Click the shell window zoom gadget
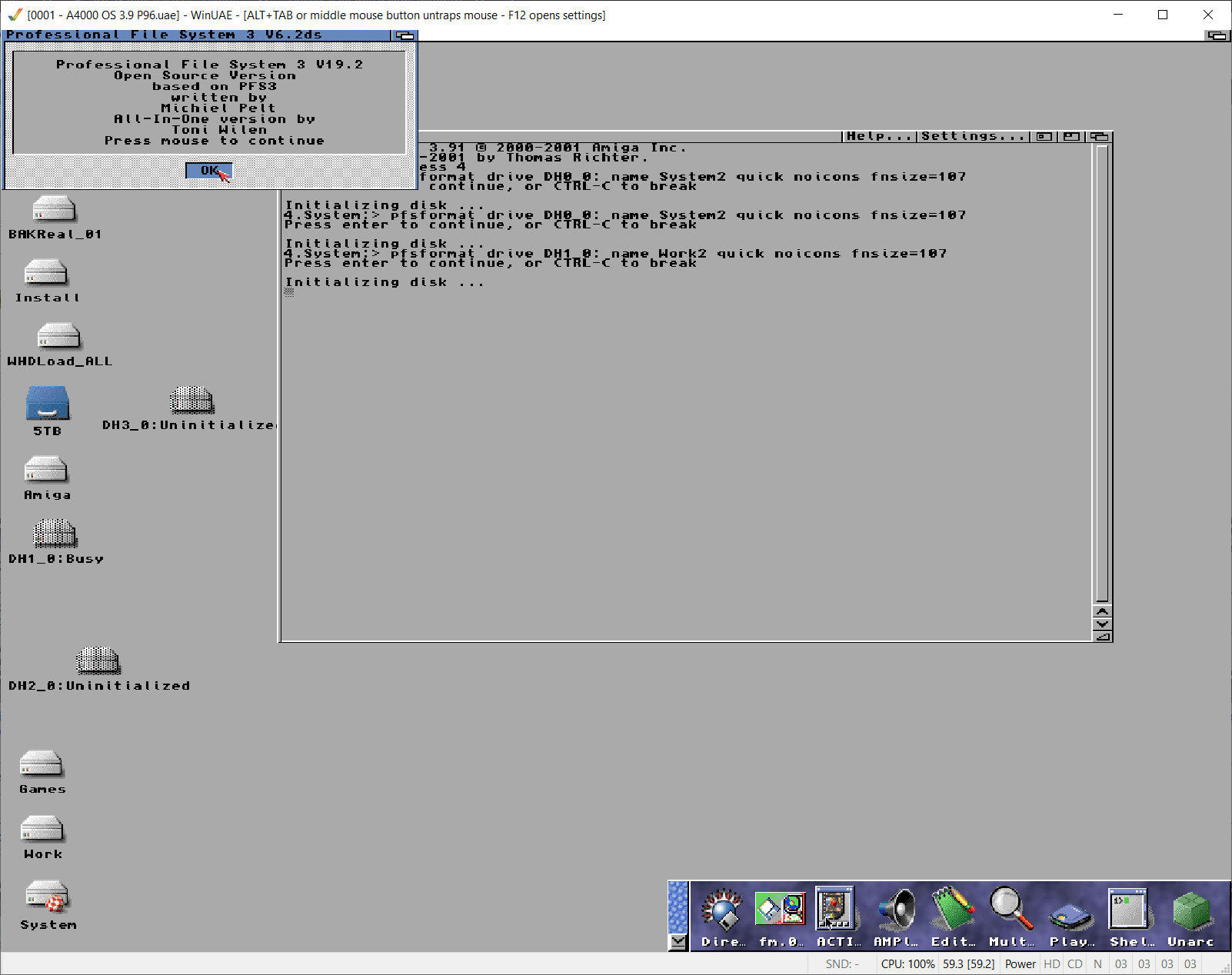 pos(1071,136)
